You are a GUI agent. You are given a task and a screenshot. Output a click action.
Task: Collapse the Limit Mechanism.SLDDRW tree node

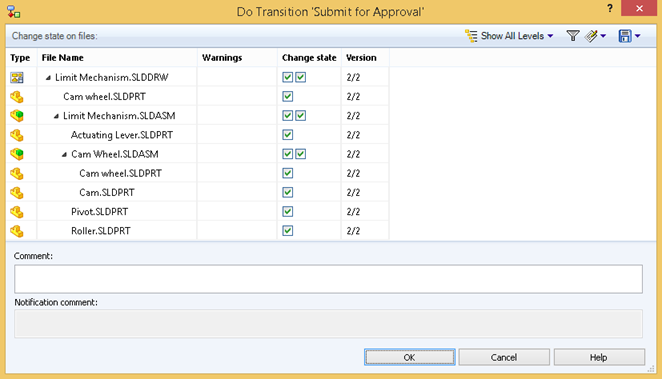click(x=48, y=78)
